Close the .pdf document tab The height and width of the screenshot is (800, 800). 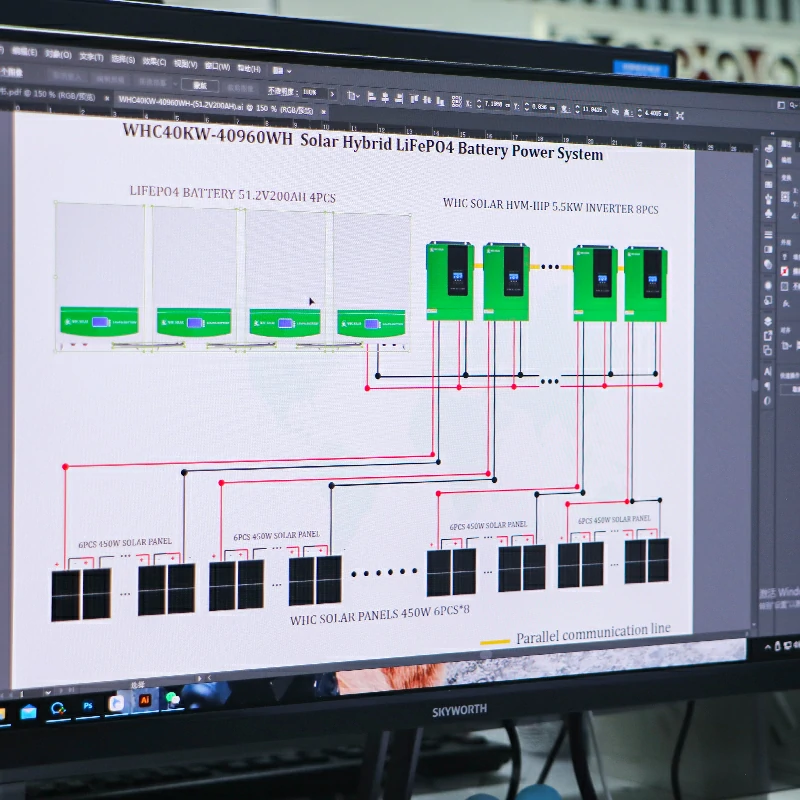pos(107,98)
